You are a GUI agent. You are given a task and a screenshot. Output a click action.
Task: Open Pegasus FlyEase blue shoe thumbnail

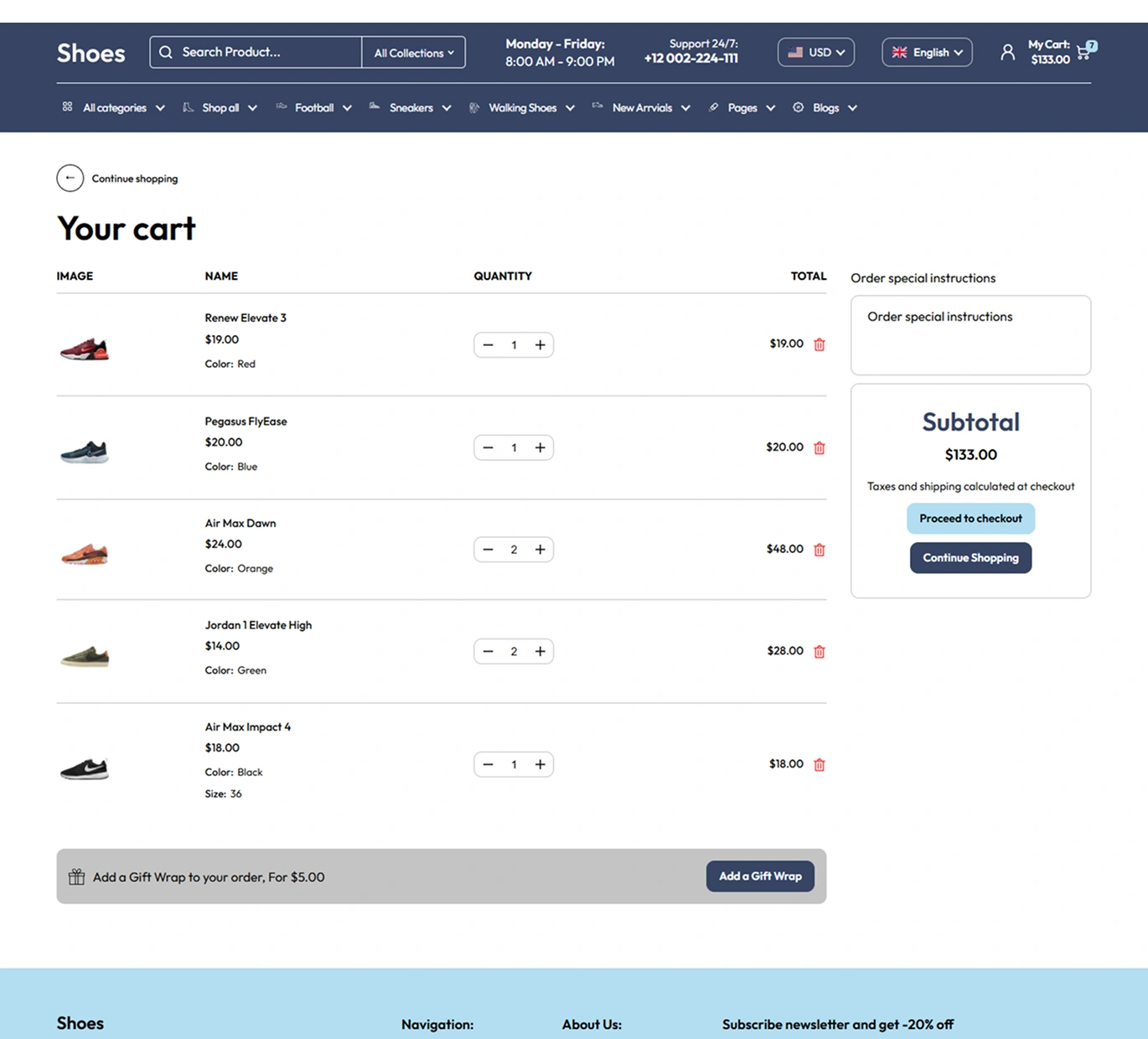85,452
